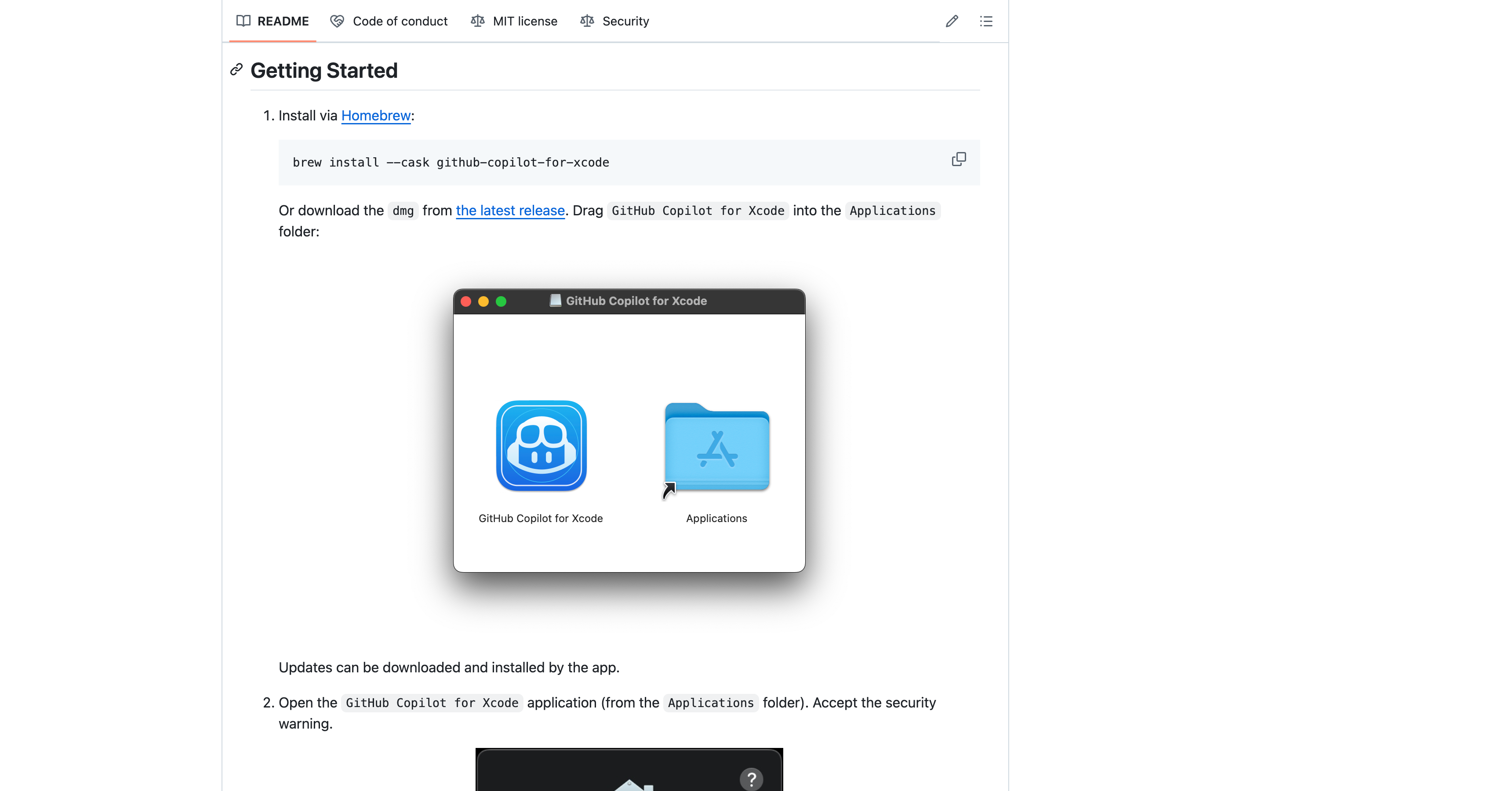
Task: Click the Applications folder icon
Action: tap(717, 448)
